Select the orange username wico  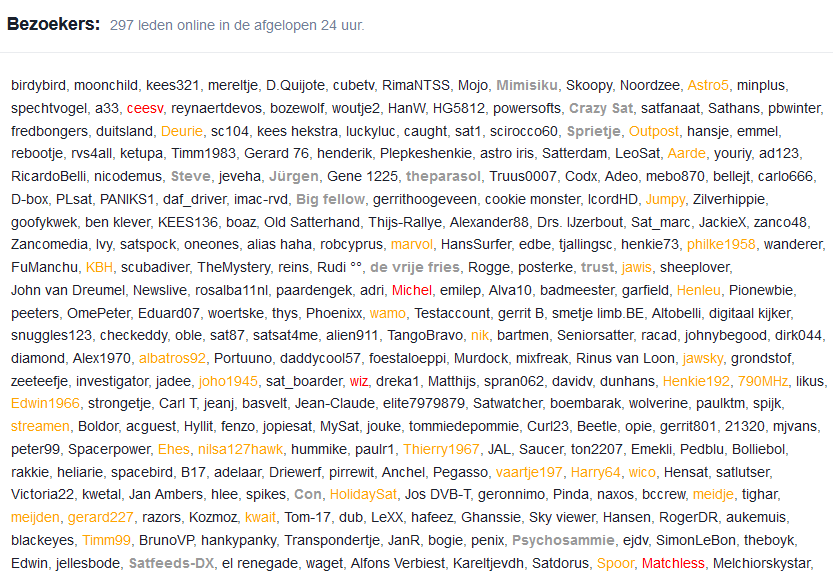coord(642,472)
